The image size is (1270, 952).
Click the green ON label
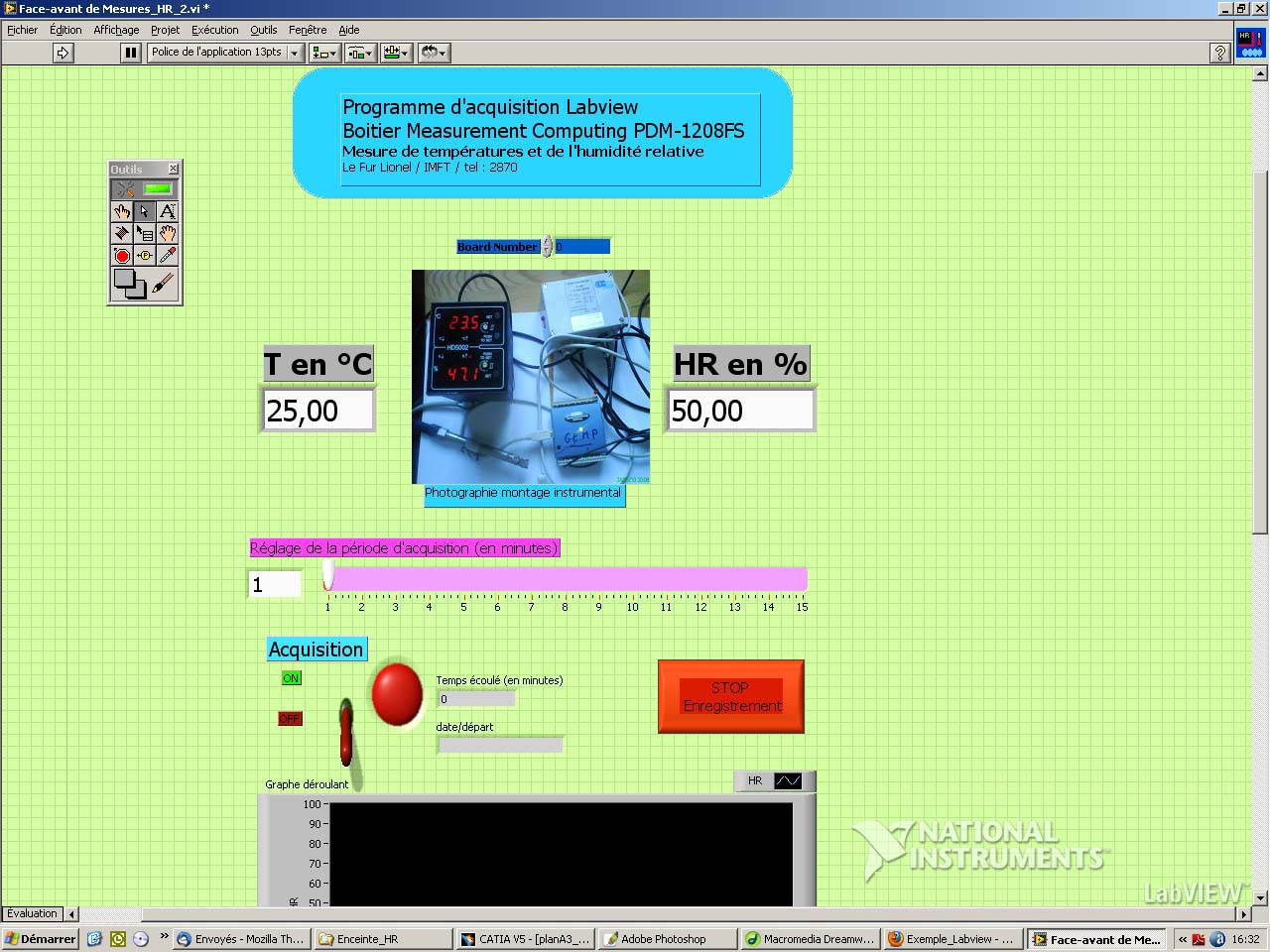[x=291, y=678]
